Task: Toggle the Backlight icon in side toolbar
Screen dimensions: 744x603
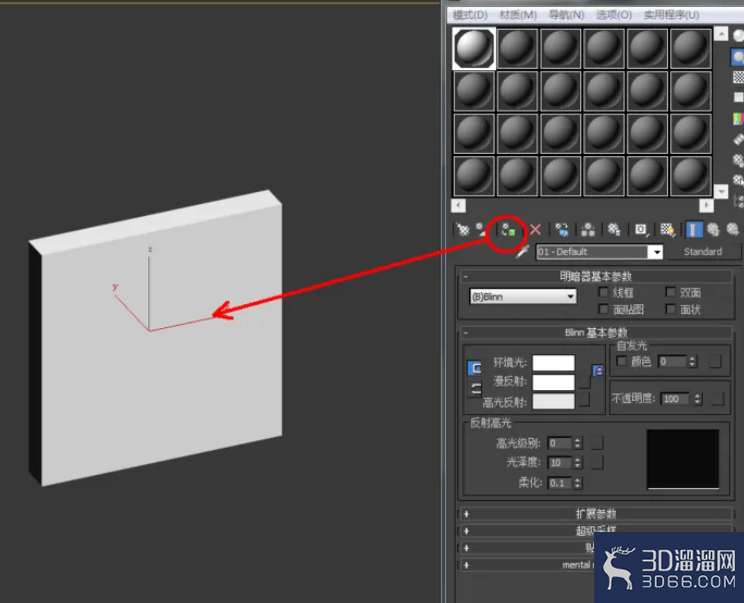Action: pos(738,57)
